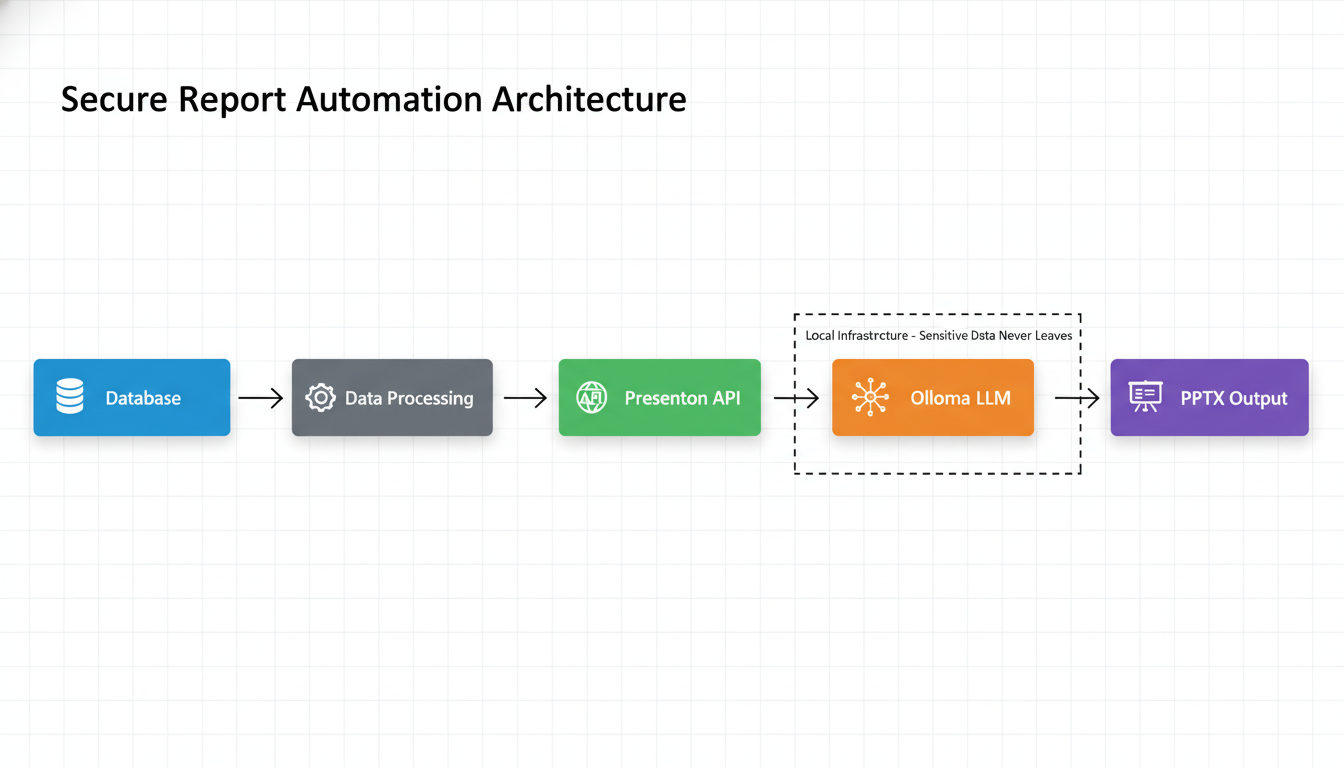Expand the Data Processing block
Screen dimensions: 1344x768
click(x=391, y=397)
